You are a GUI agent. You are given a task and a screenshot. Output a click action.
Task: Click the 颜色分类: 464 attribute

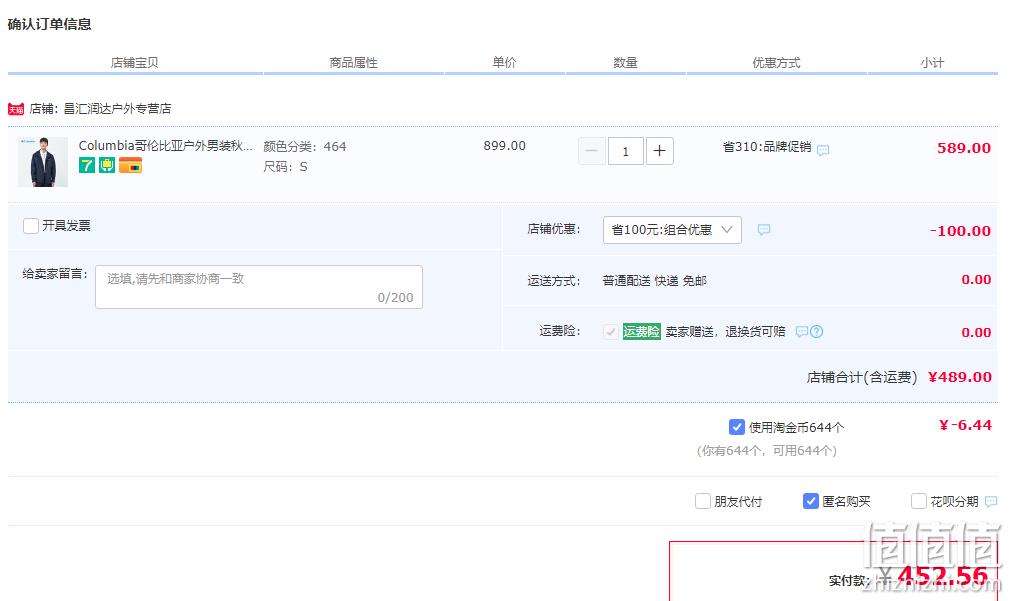click(x=305, y=146)
